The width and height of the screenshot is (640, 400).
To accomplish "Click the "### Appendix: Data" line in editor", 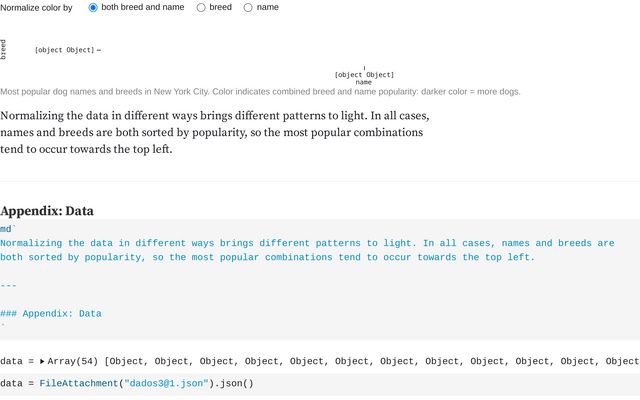I will coord(51,313).
